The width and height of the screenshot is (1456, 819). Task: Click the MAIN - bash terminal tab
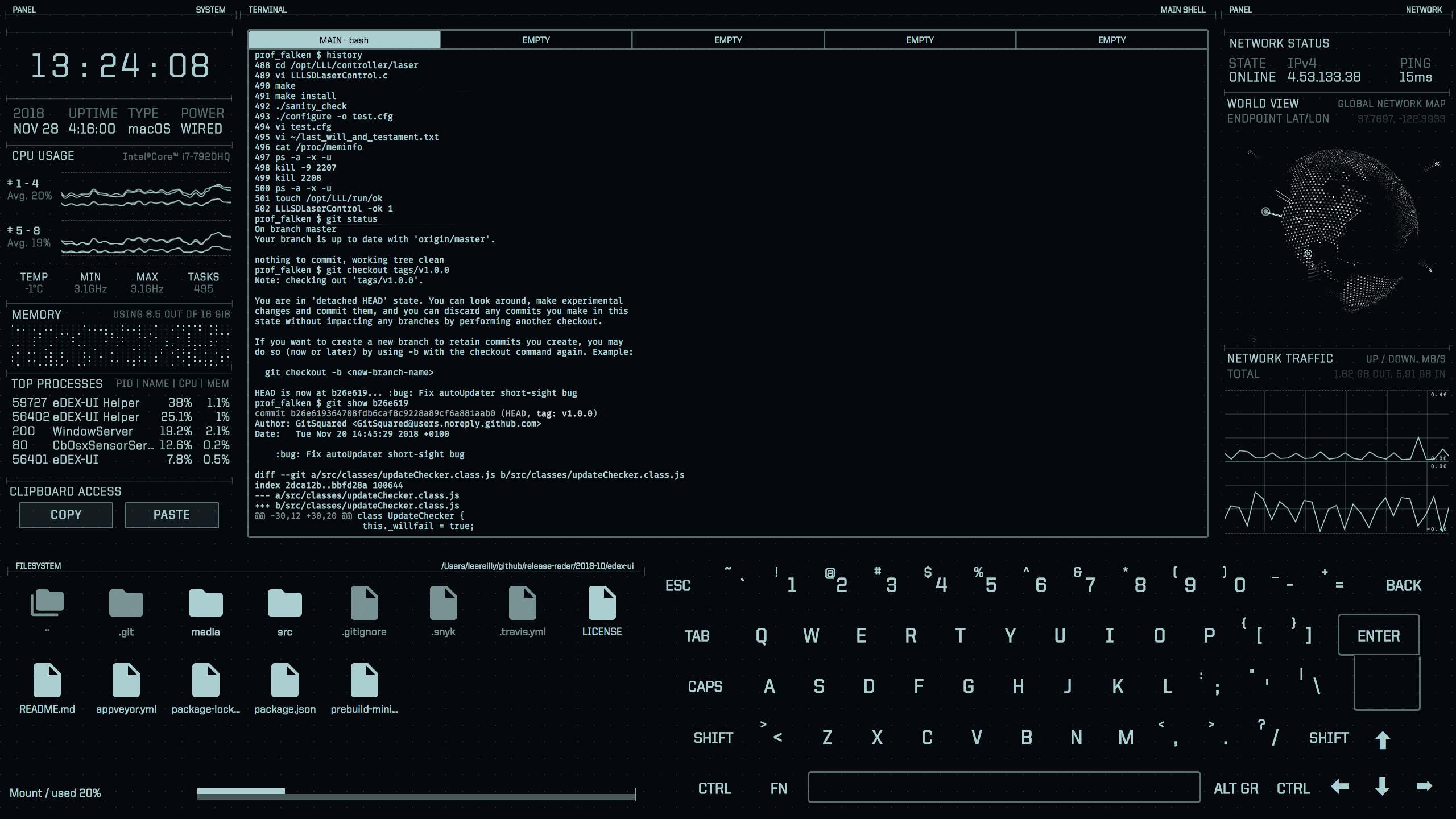click(344, 40)
